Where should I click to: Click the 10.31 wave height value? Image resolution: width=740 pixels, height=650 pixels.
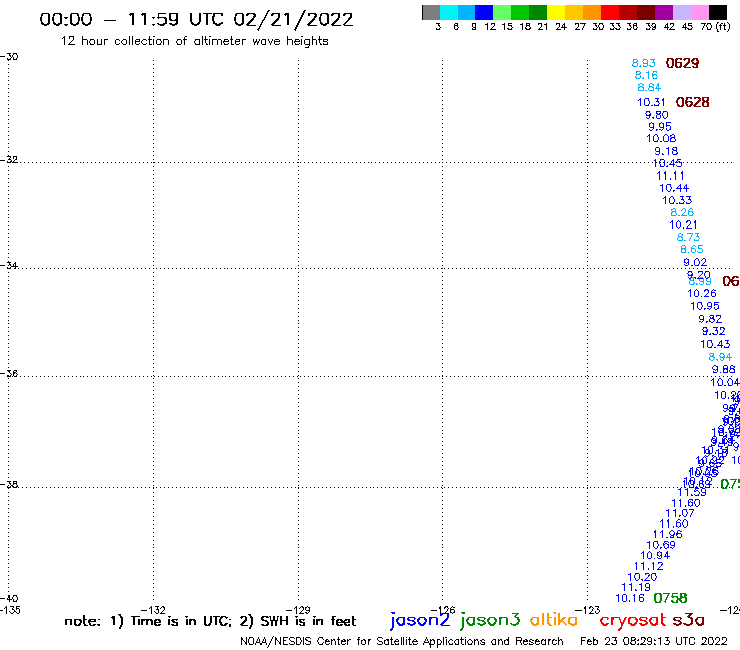click(x=651, y=102)
